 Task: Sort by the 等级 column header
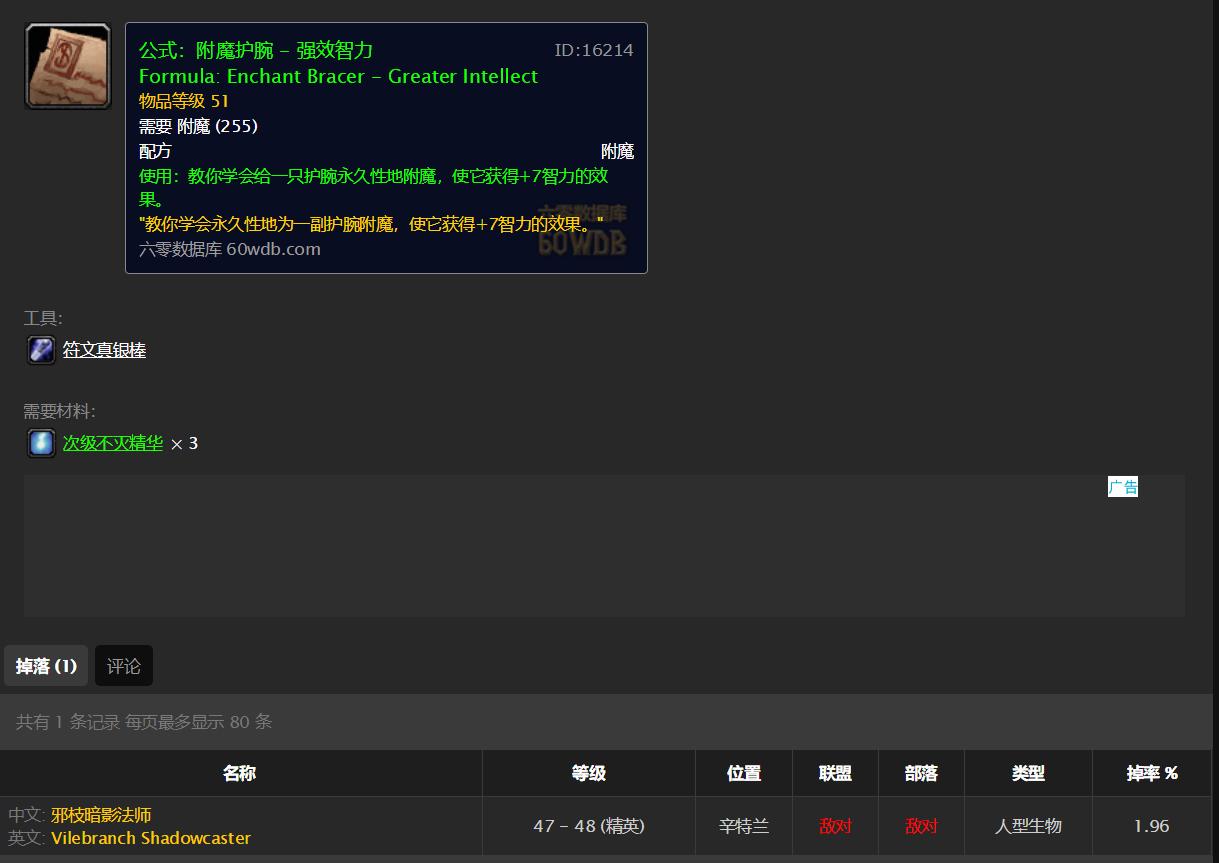[x=589, y=773]
